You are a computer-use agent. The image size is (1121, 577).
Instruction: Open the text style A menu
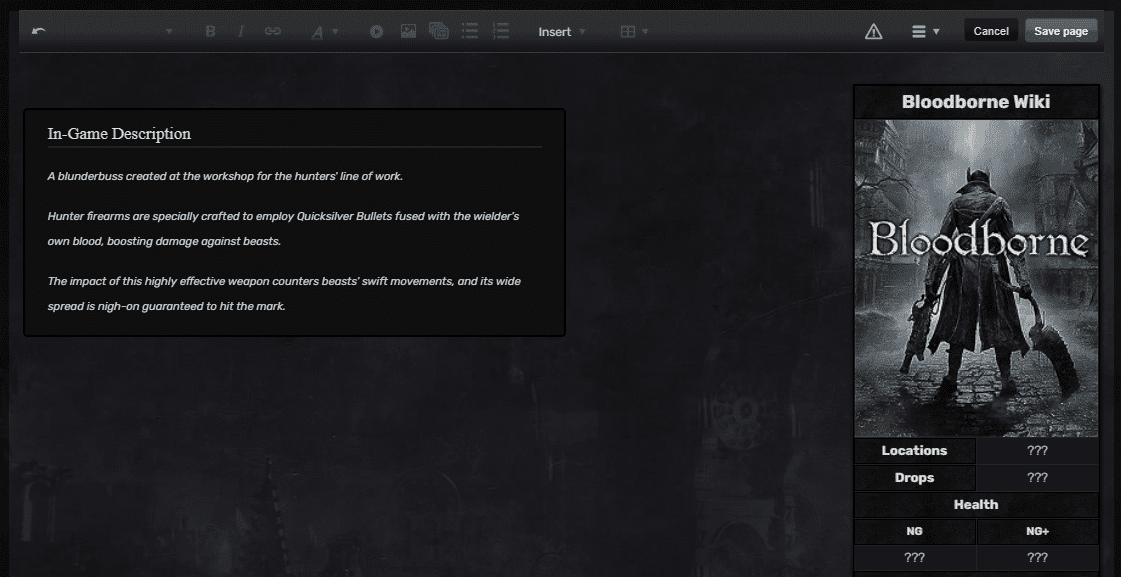[324, 31]
